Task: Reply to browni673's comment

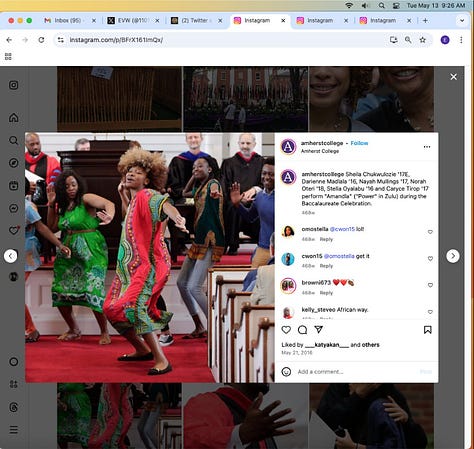Action: [x=326, y=293]
